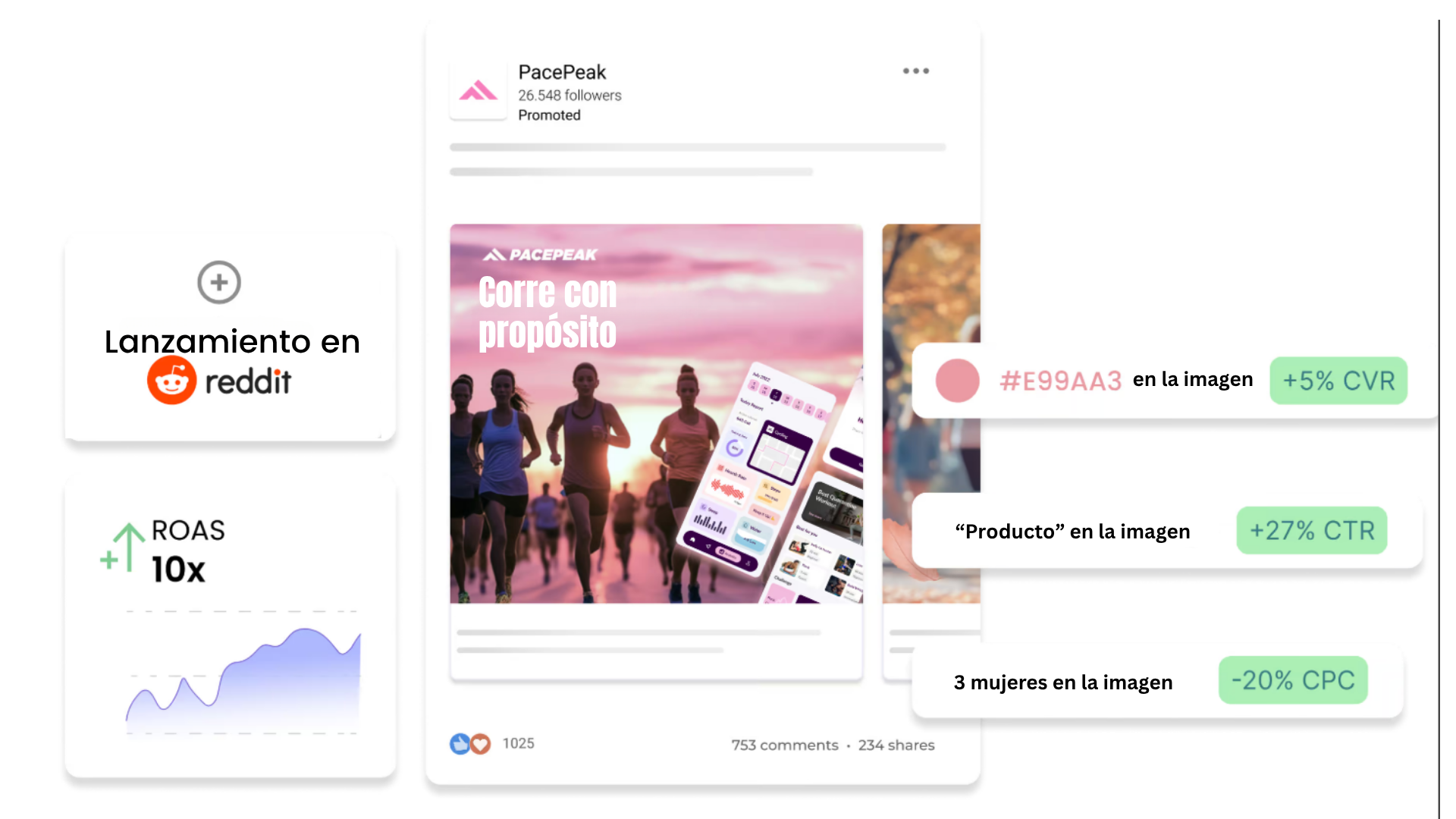
Task: Click the heart love reaction icon
Action: tap(480, 744)
